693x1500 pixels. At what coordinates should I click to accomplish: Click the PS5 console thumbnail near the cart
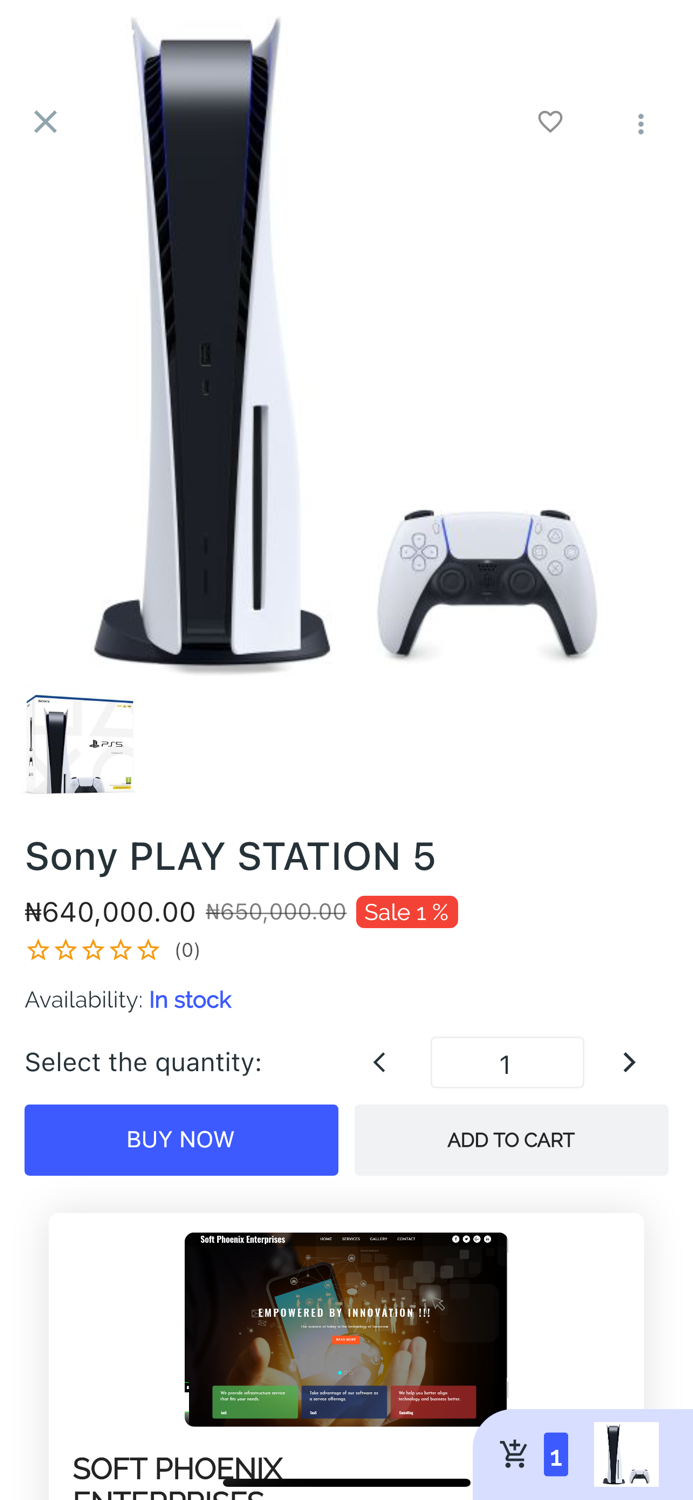pos(627,1452)
